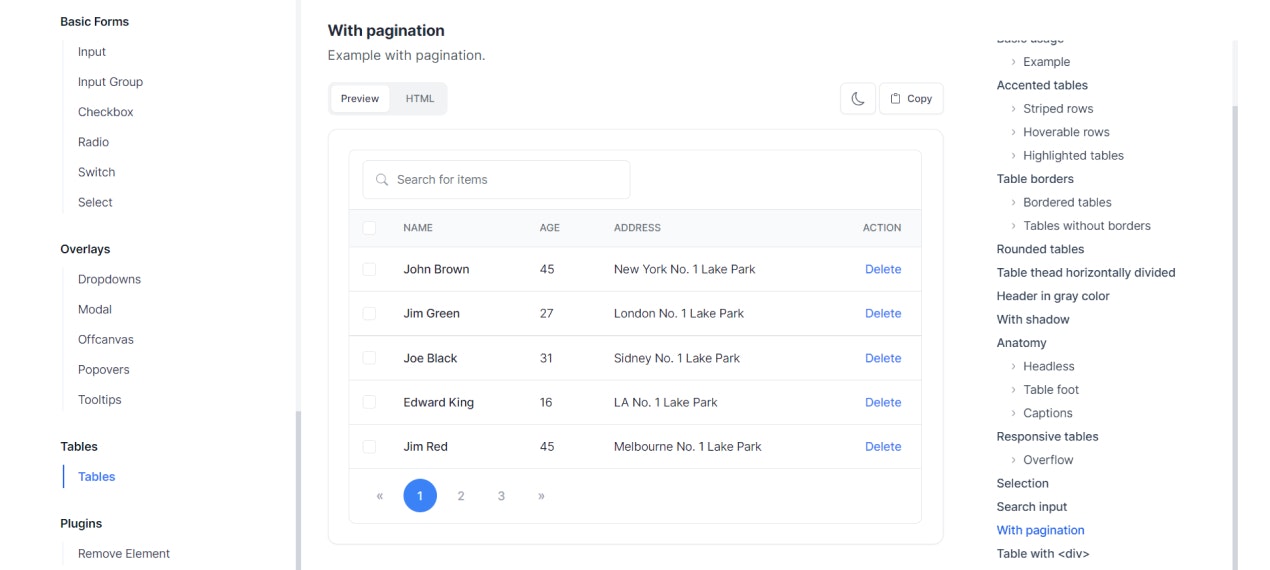Open Switch in the sidebar
Image resolution: width=1270 pixels, height=570 pixels.
coord(97,172)
